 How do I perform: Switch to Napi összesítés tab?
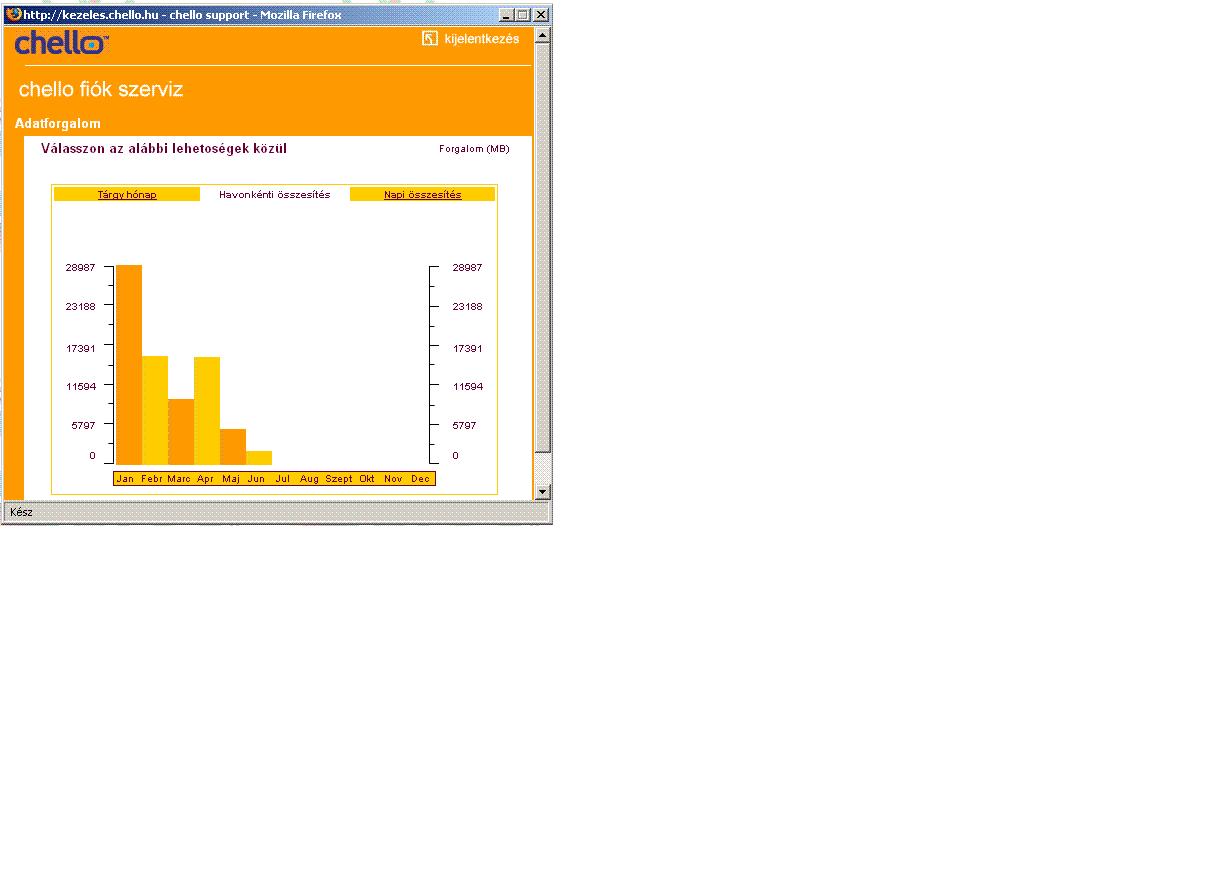(x=422, y=195)
